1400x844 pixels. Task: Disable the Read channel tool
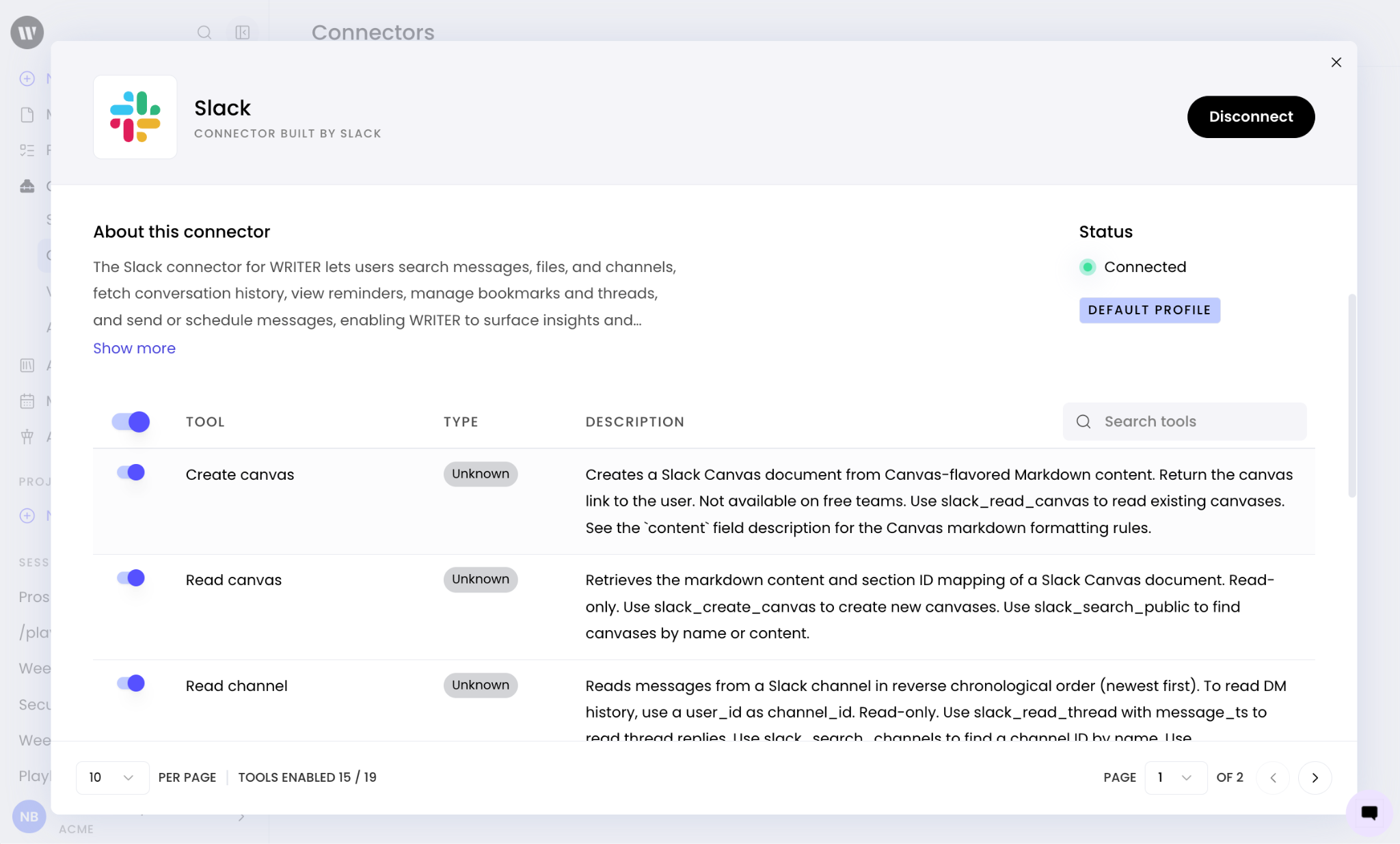pyautogui.click(x=131, y=683)
